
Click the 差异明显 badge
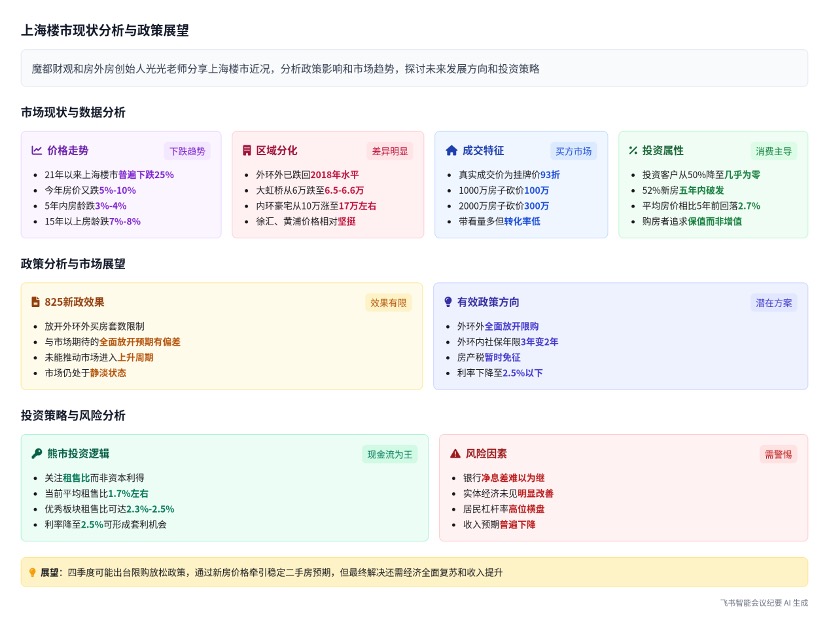[x=389, y=151]
